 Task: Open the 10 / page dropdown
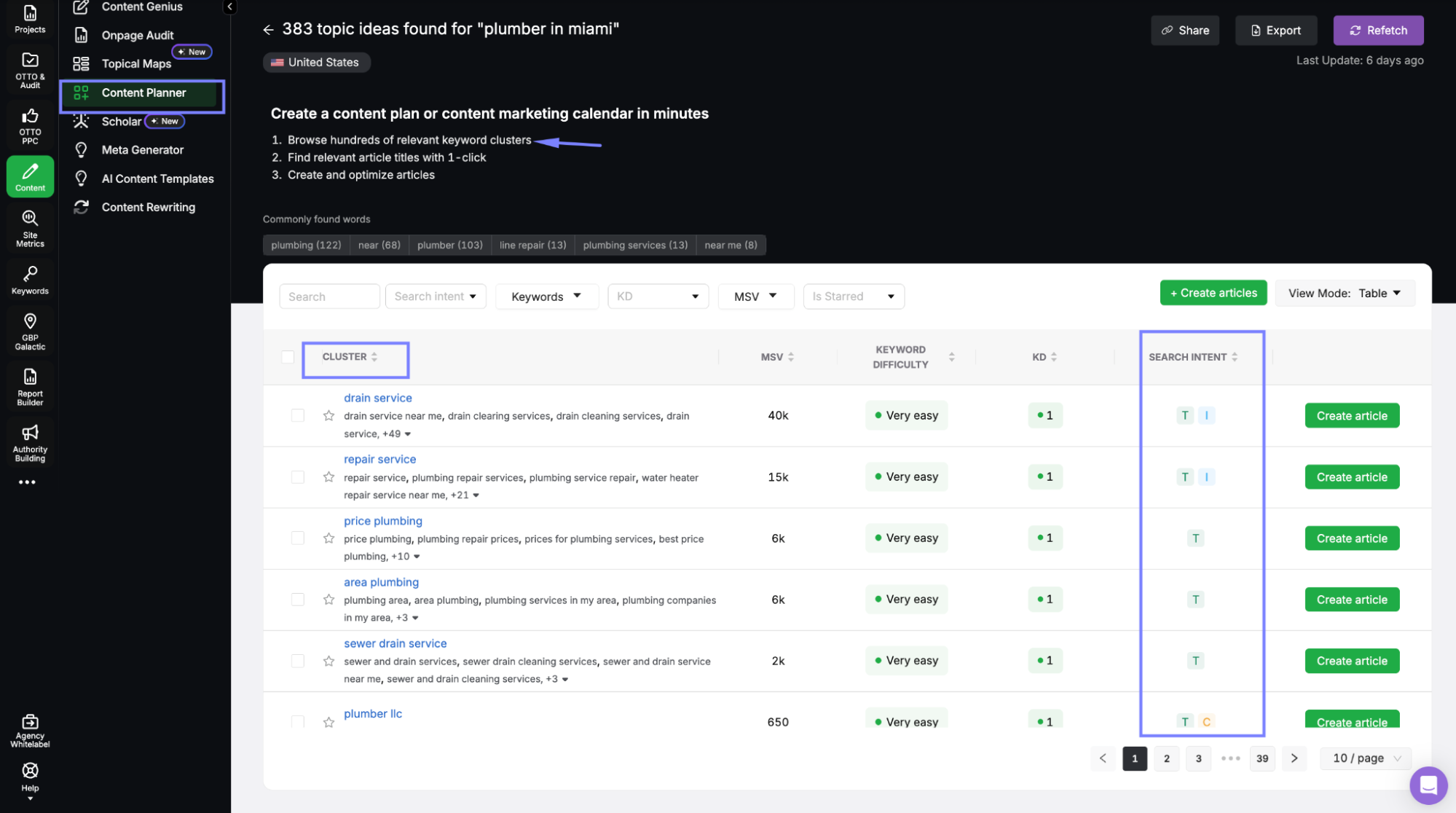pyautogui.click(x=1366, y=758)
